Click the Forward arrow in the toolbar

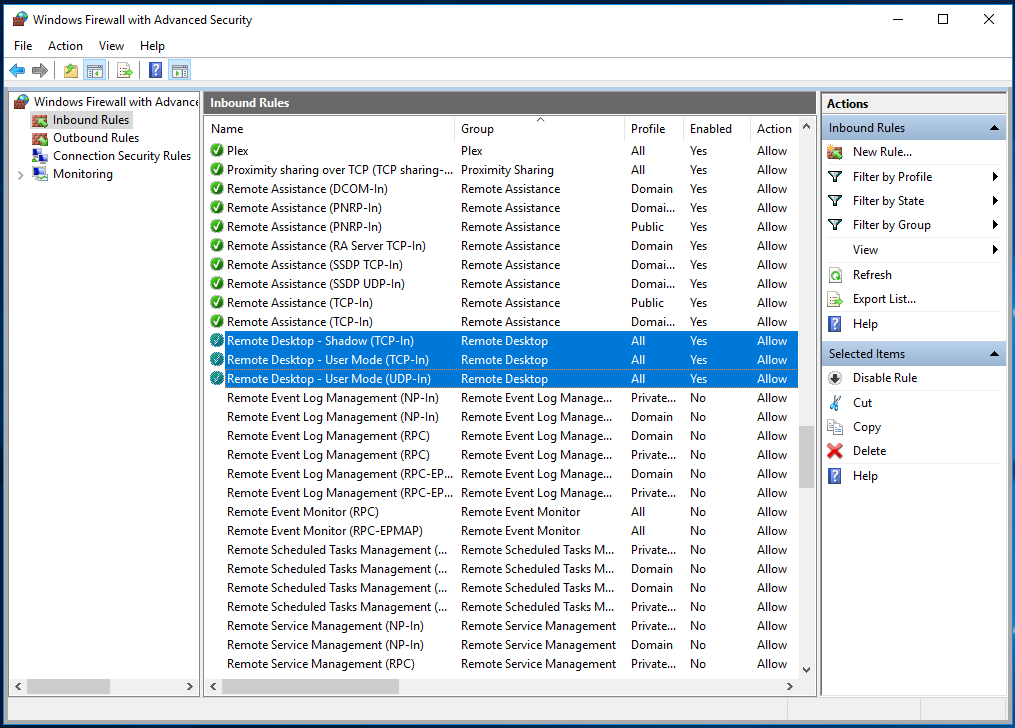(40, 71)
